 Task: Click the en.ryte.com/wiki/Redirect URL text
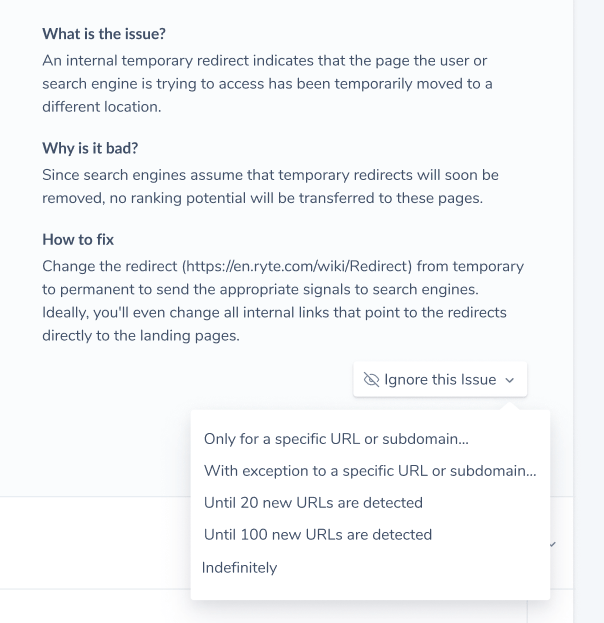[x=297, y=266]
